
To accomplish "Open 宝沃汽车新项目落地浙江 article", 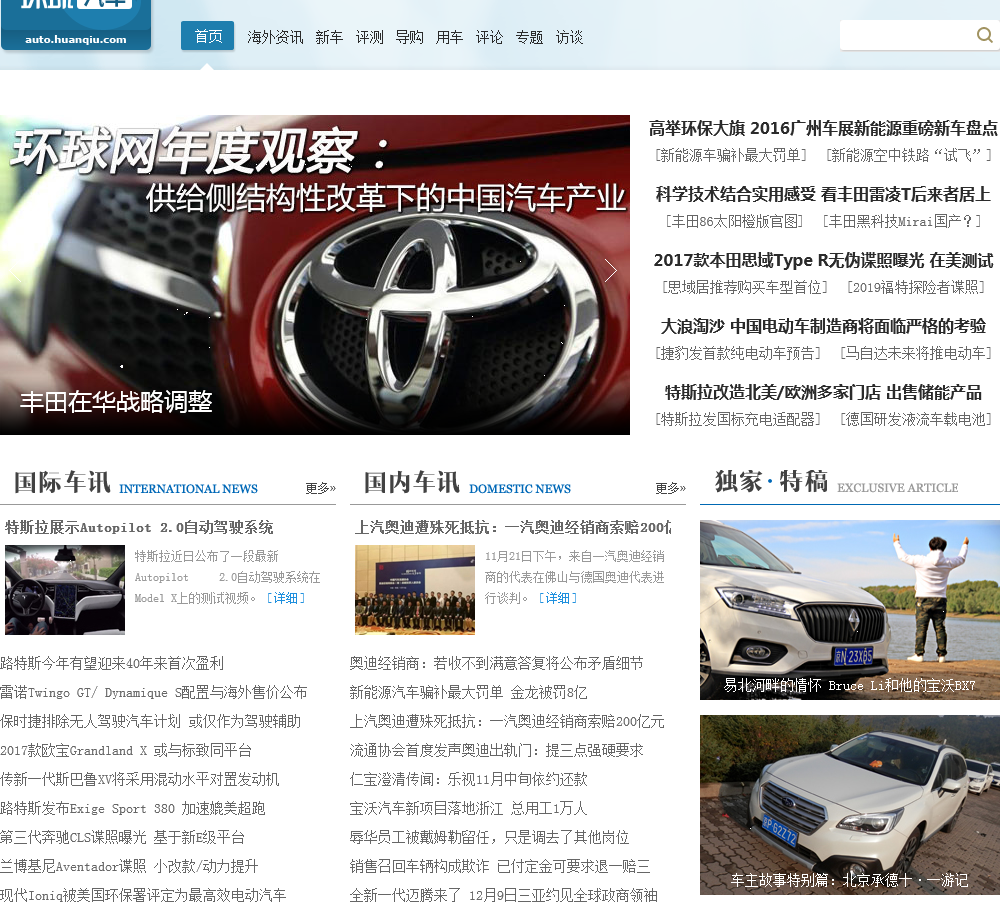I will click(468, 808).
